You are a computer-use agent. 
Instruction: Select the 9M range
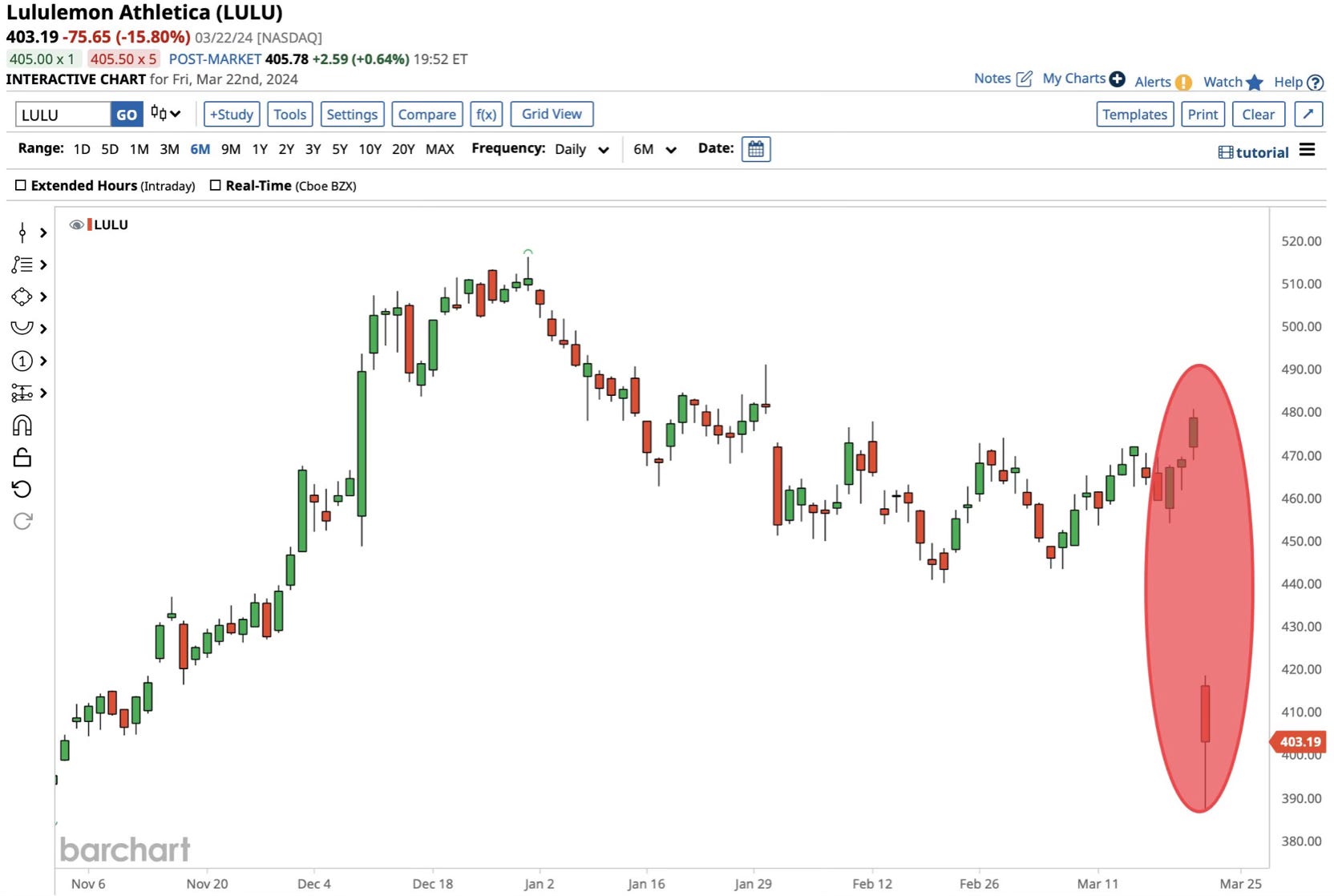[x=231, y=149]
